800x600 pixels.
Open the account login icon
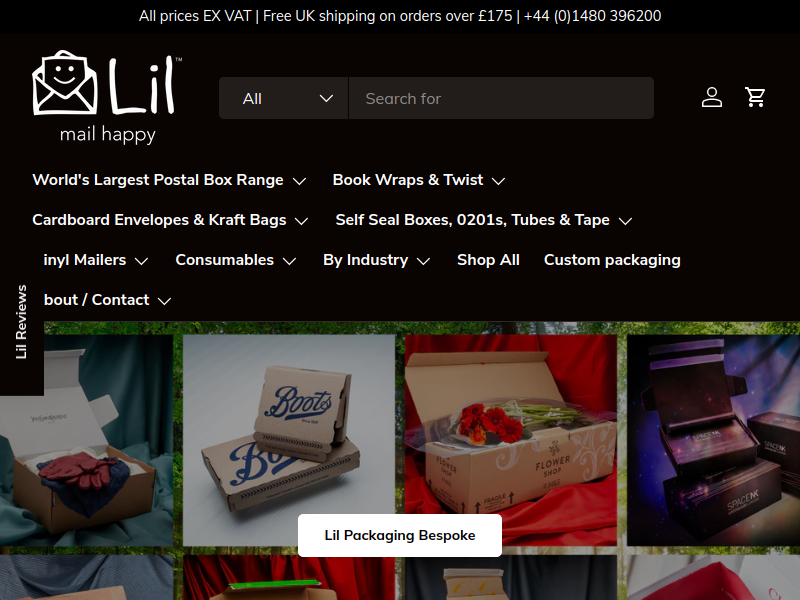click(x=712, y=97)
